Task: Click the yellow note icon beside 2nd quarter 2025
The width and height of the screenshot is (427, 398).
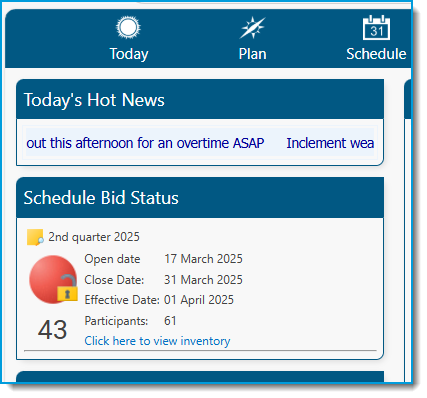Action: [x=35, y=237]
